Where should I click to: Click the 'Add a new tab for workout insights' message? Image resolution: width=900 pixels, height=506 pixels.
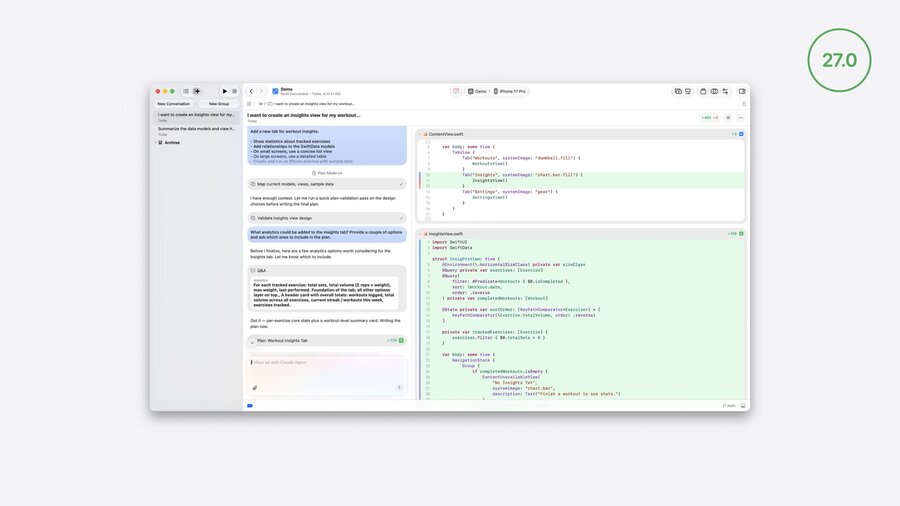click(327, 146)
